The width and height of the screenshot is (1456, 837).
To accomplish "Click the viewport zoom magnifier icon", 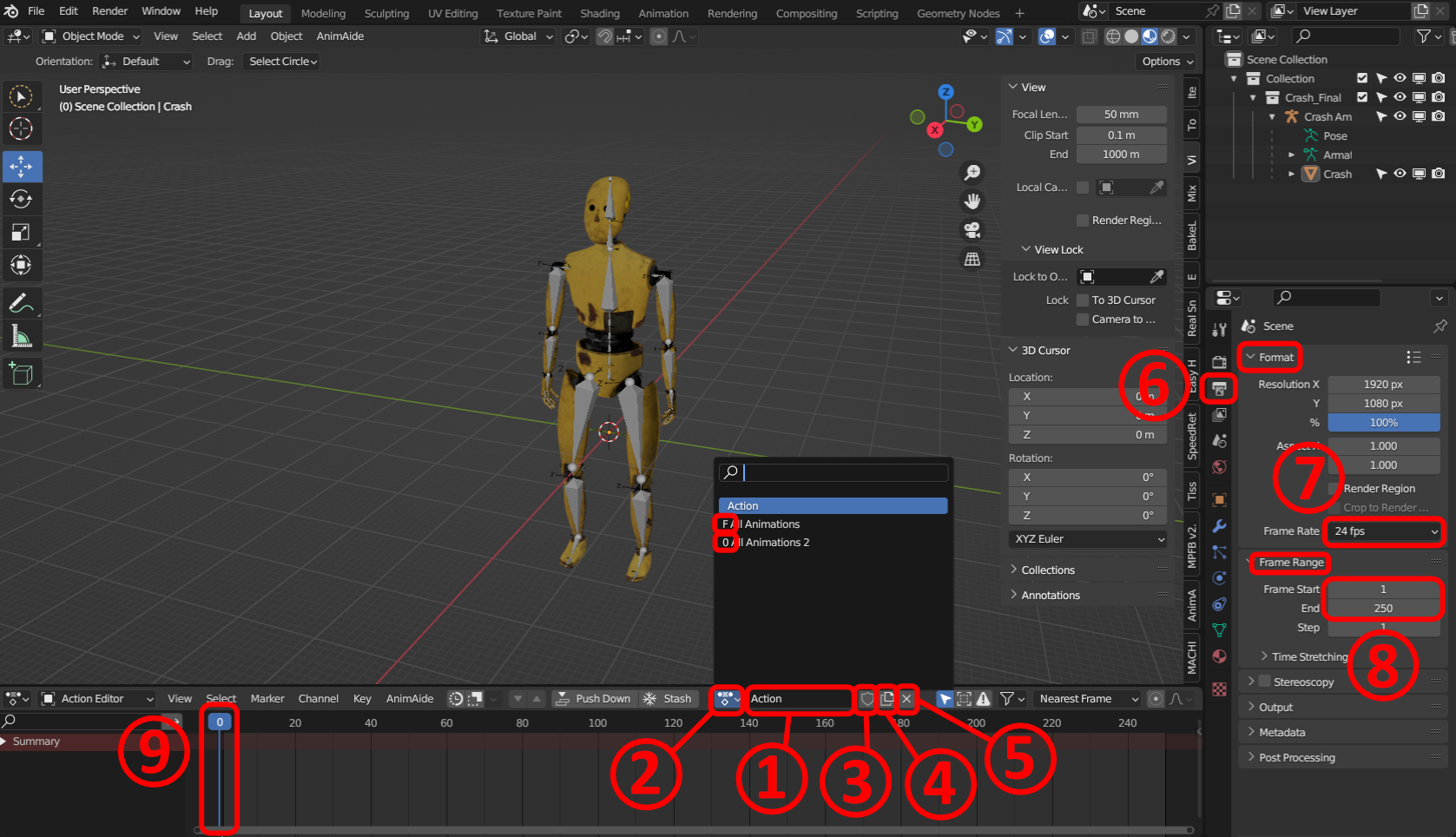I will pyautogui.click(x=972, y=173).
